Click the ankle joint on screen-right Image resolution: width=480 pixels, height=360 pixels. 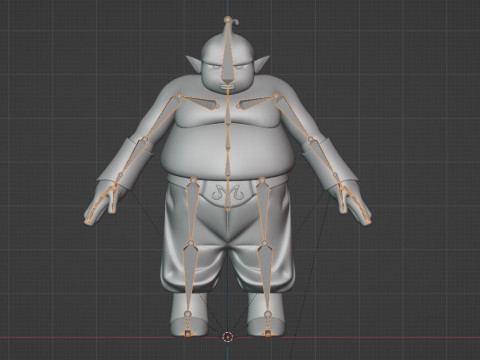[x=268, y=313]
